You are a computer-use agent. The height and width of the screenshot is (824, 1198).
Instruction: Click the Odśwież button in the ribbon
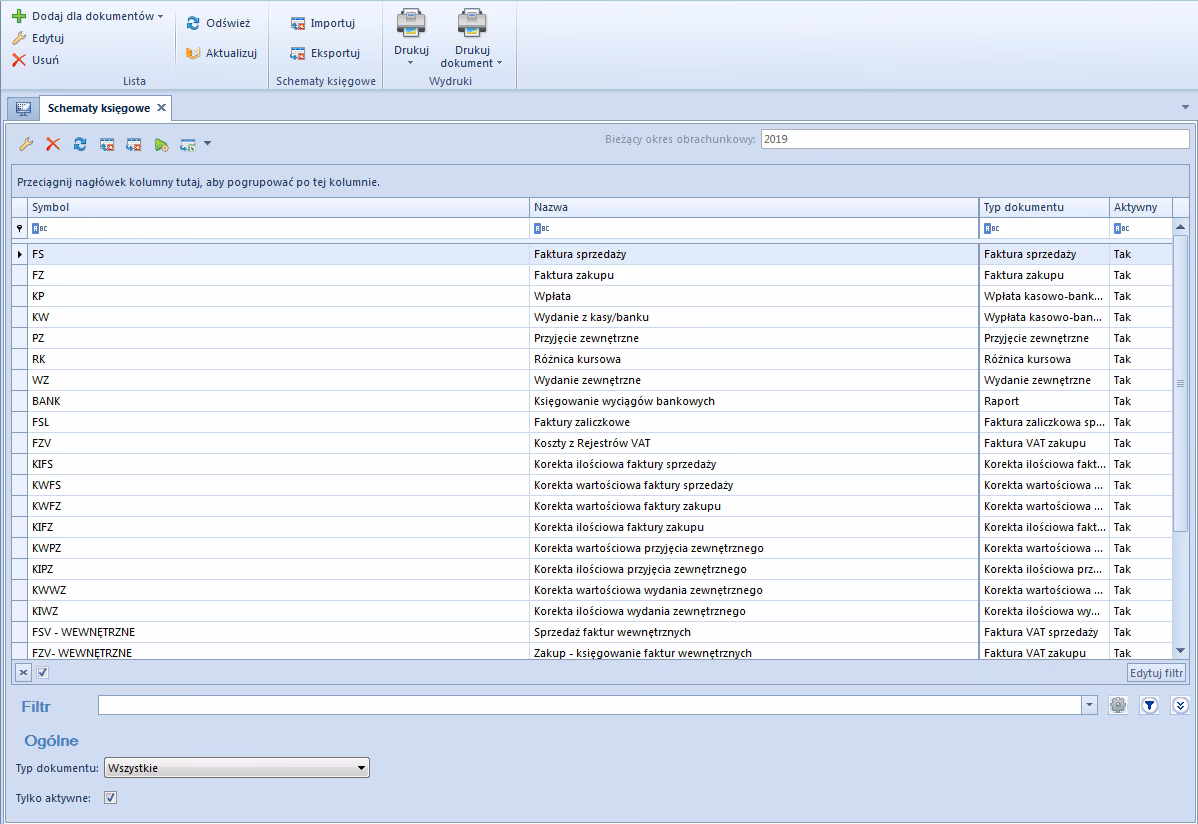[218, 23]
